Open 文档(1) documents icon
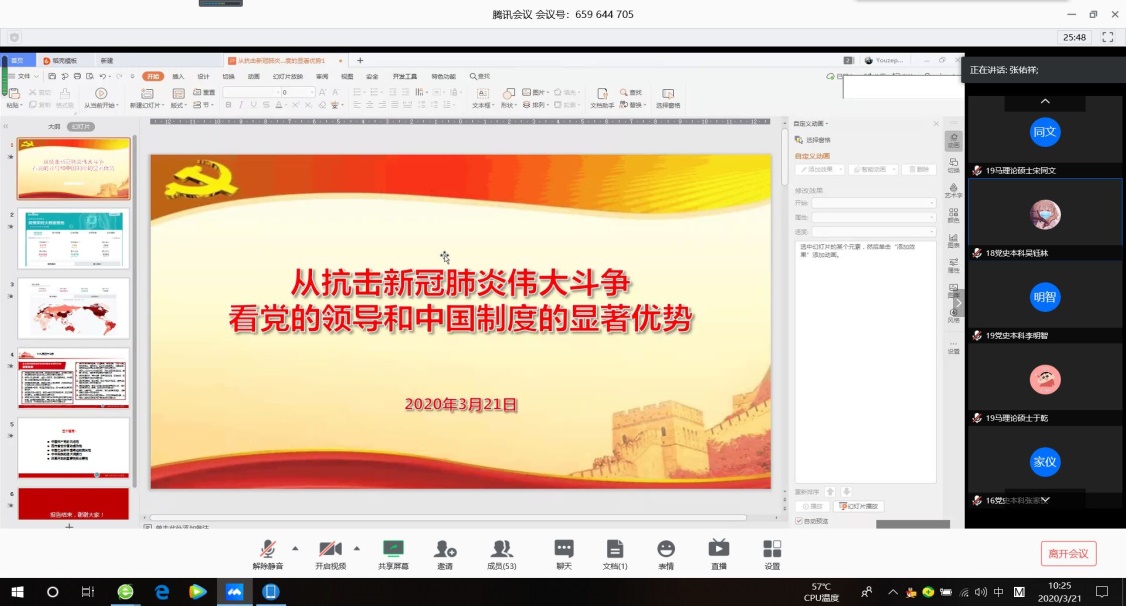Screen dimensions: 1126x606 (x=615, y=549)
